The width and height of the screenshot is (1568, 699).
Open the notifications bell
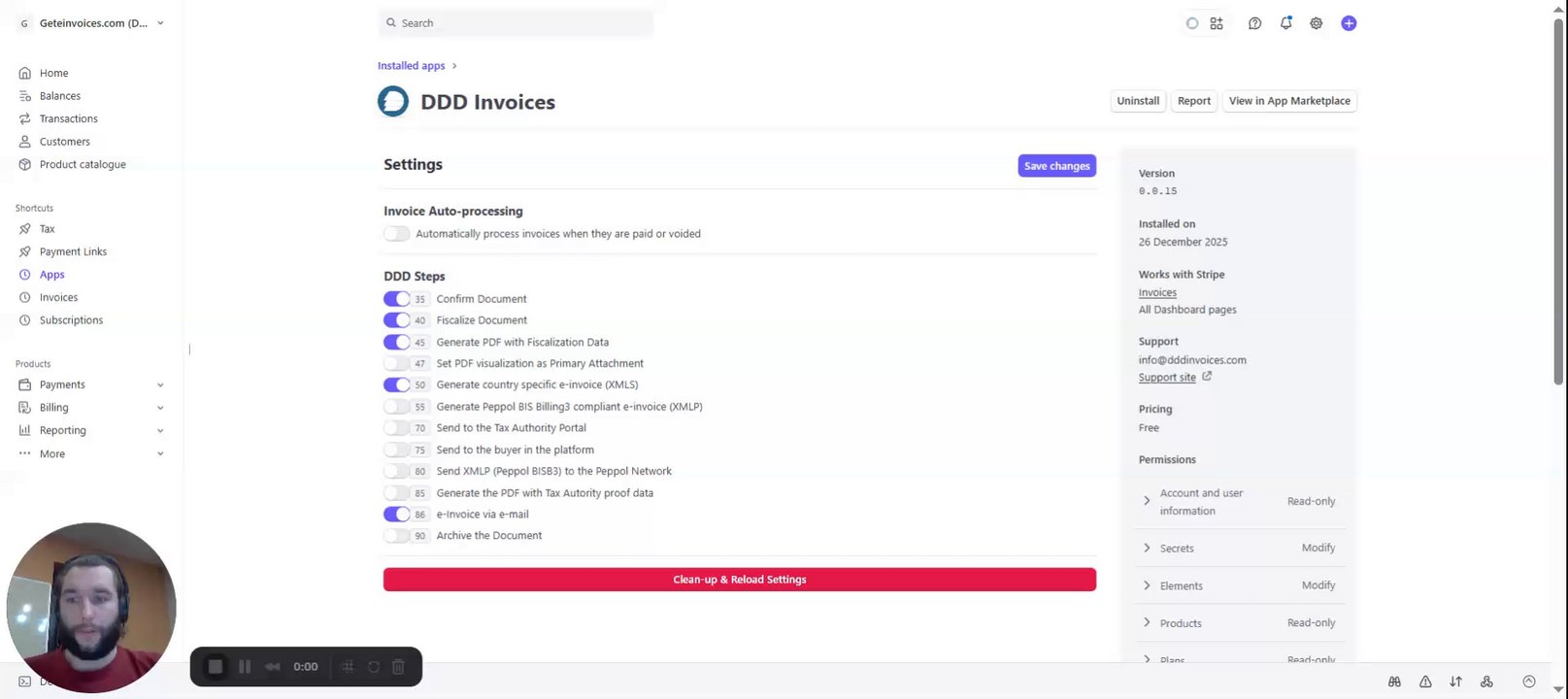[x=1285, y=23]
